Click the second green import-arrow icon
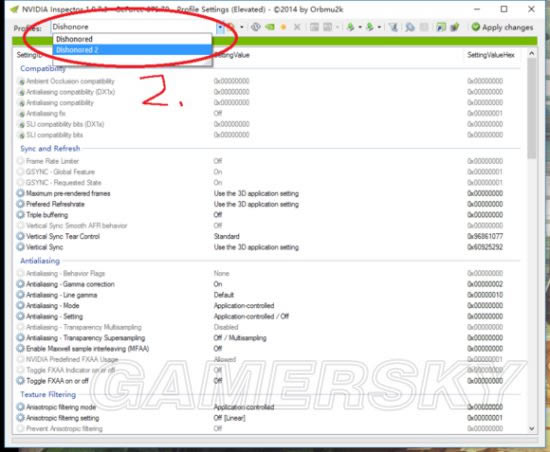 coord(370,27)
